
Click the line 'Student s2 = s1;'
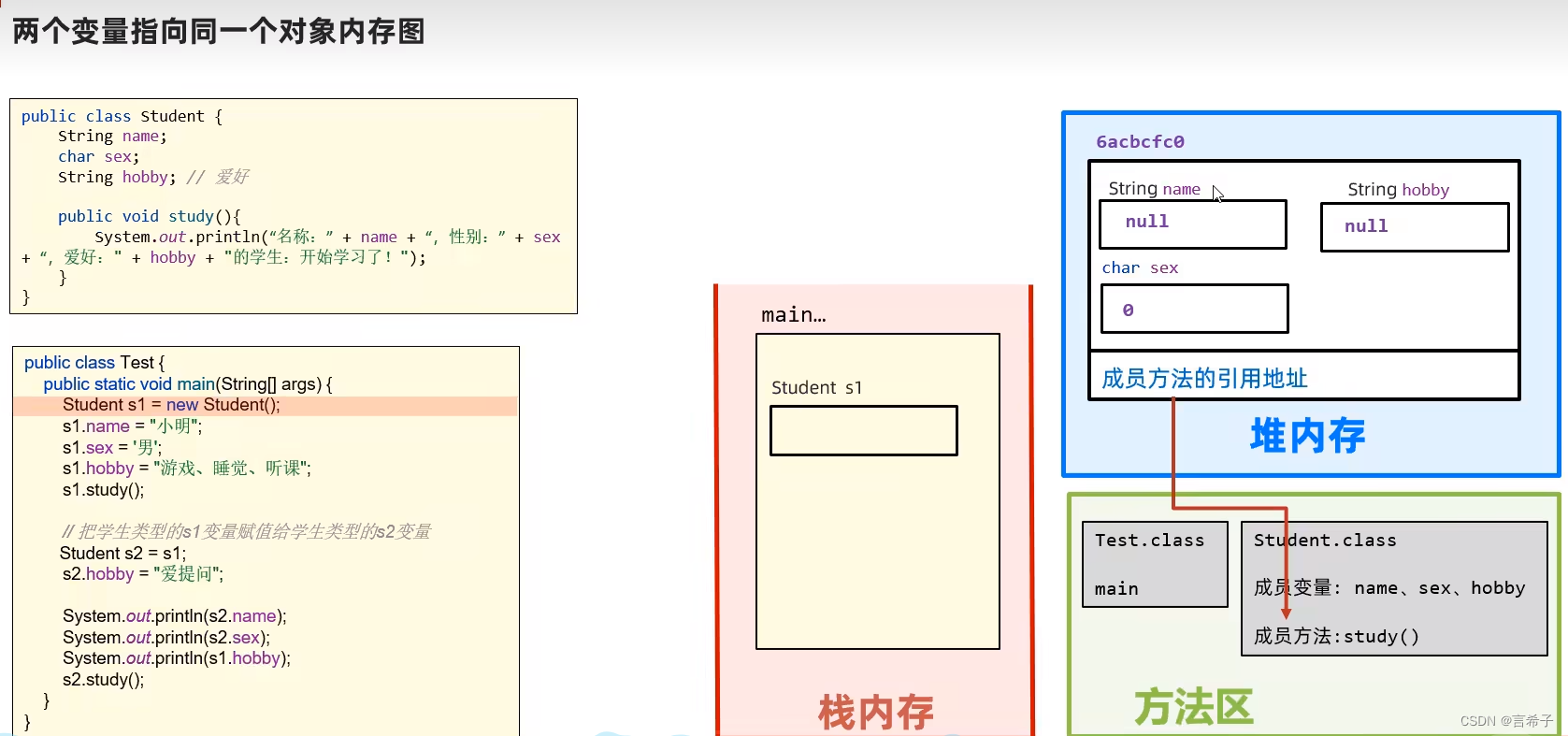click(x=122, y=554)
